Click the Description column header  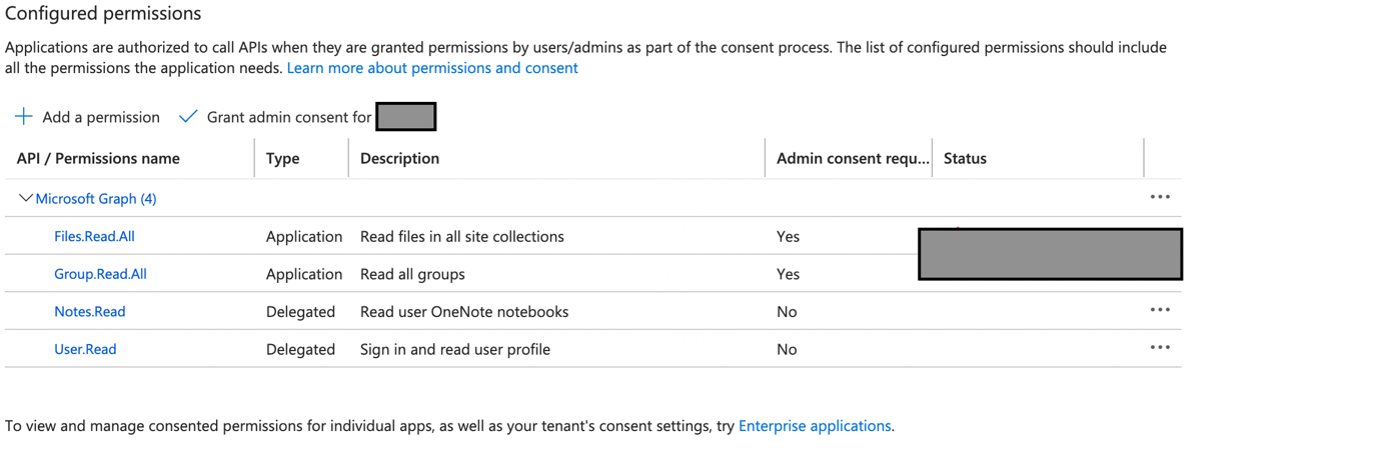pyautogui.click(x=399, y=158)
